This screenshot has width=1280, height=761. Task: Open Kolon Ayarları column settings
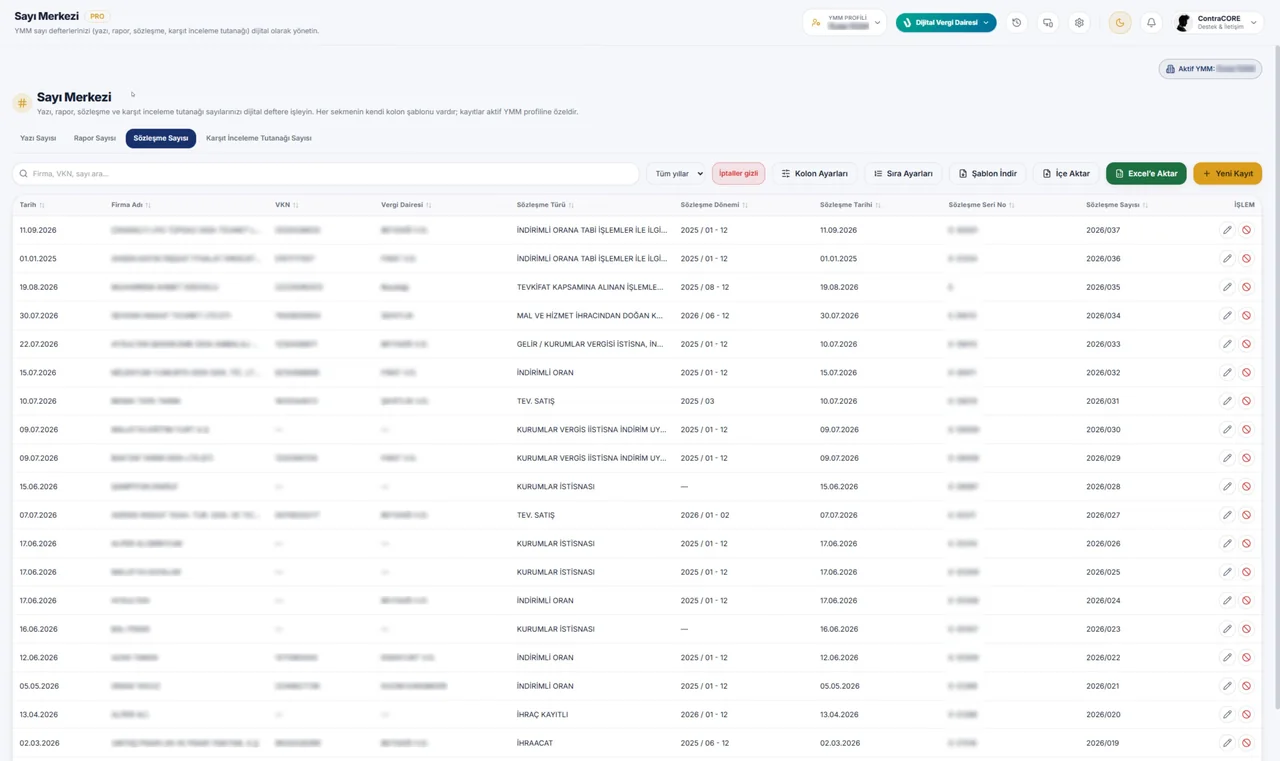815,174
